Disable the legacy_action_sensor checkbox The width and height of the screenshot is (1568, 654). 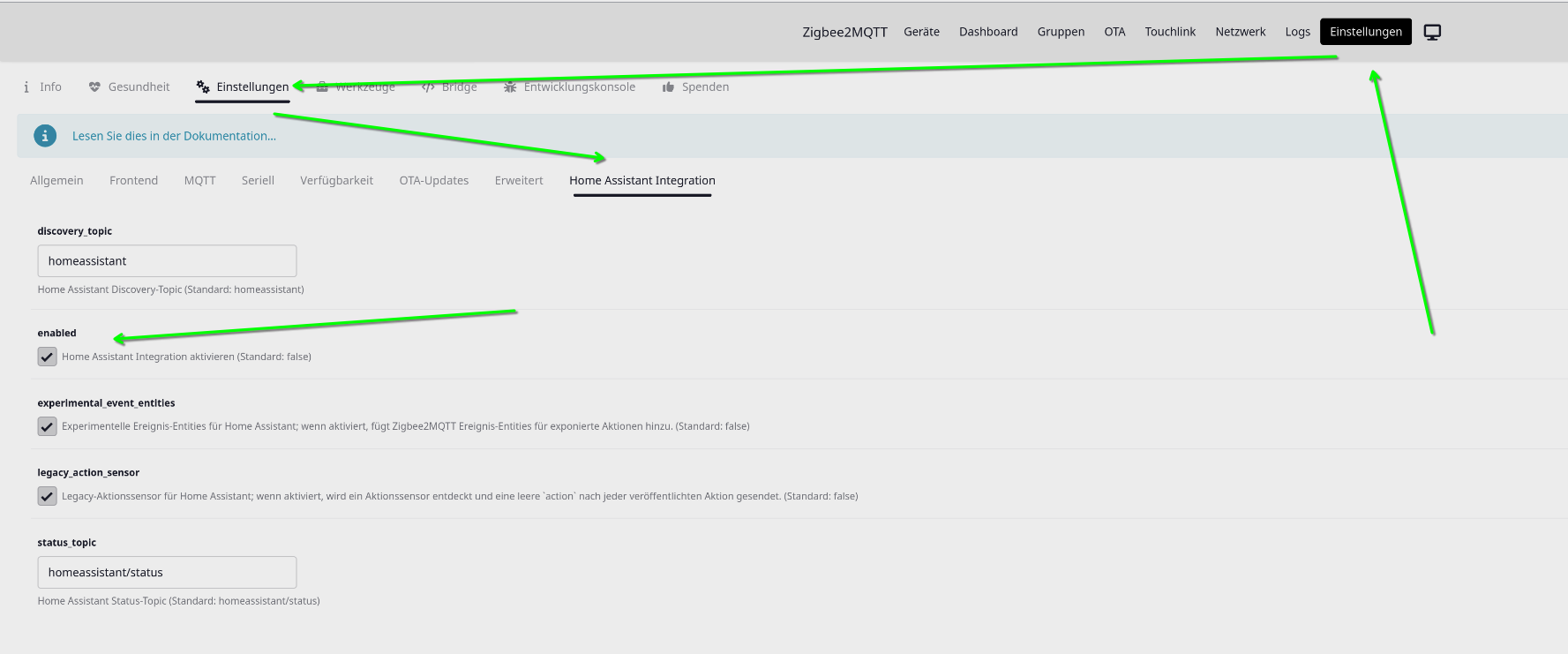[48, 496]
